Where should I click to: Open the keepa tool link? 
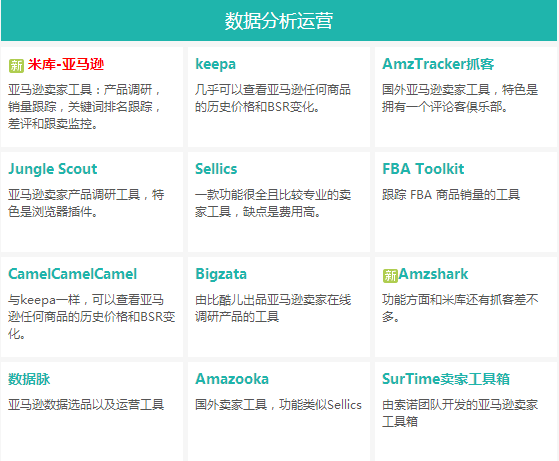point(215,65)
